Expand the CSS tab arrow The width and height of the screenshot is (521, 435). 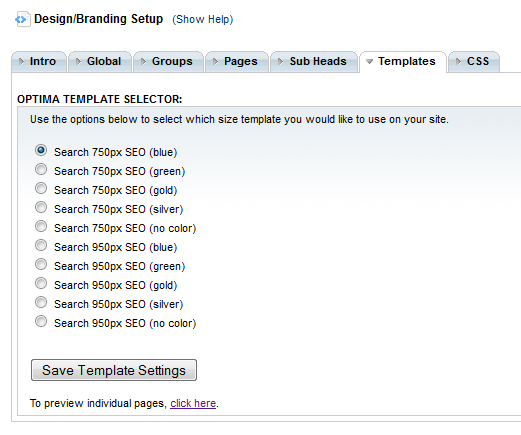pyautogui.click(x=459, y=61)
